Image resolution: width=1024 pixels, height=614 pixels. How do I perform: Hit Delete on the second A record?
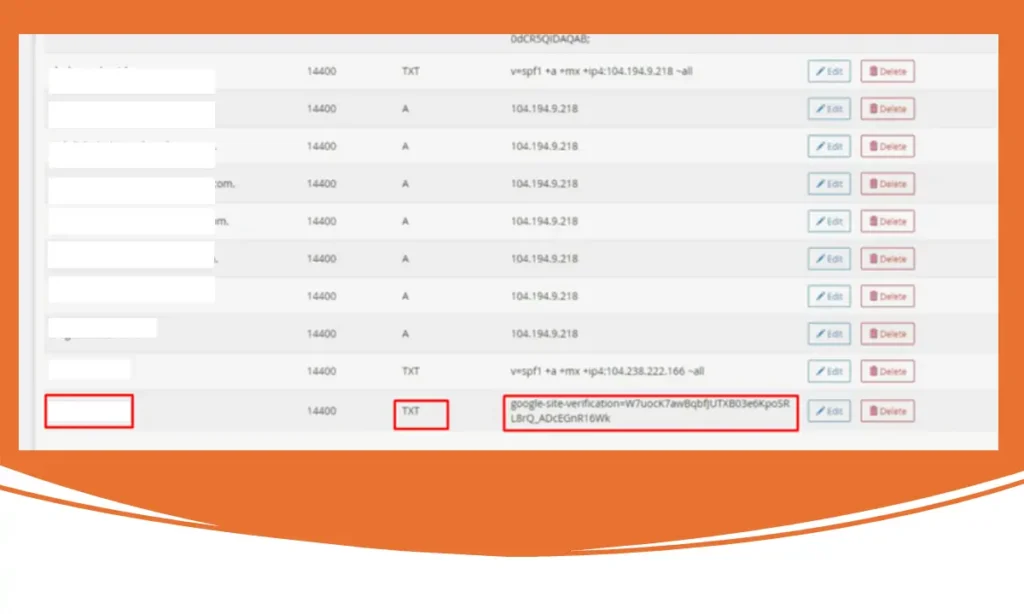click(887, 146)
